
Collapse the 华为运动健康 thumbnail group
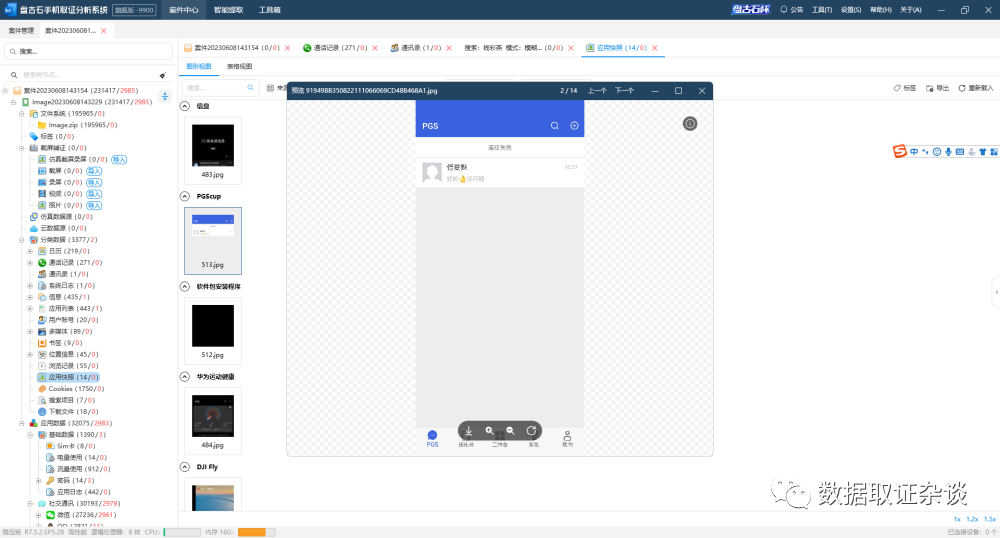[187, 376]
